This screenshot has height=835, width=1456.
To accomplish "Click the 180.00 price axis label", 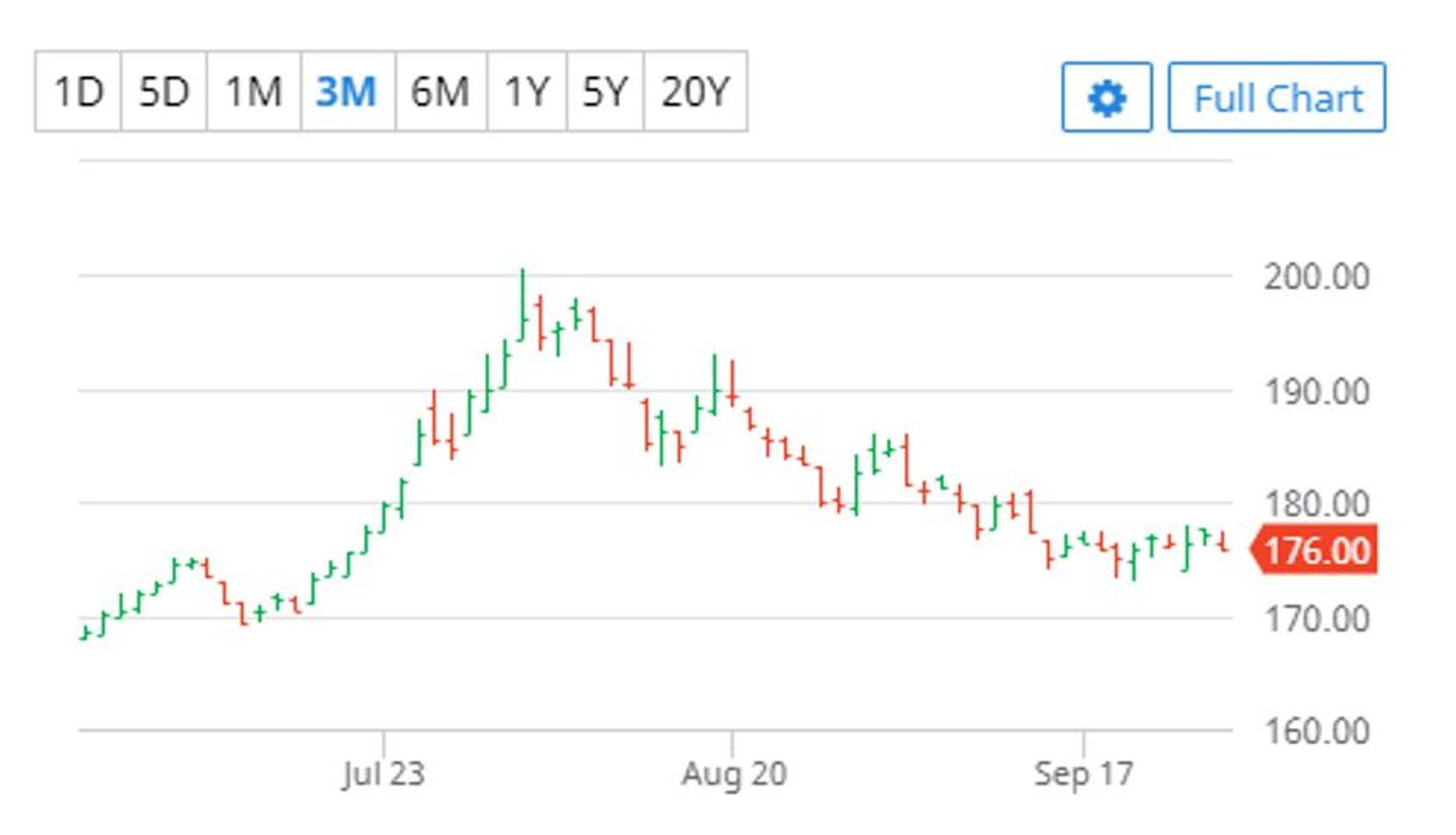I will 1316,504.
